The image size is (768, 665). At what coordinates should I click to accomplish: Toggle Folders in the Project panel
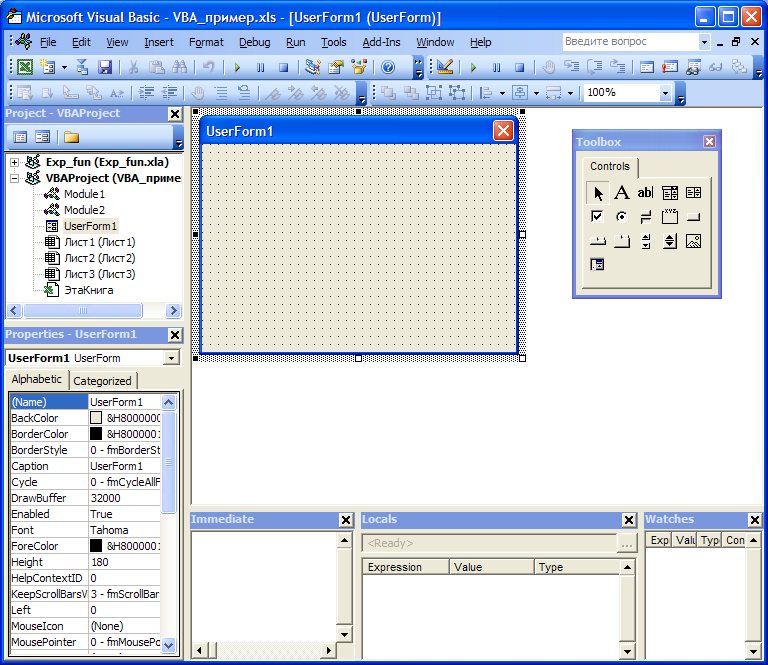pos(71,137)
